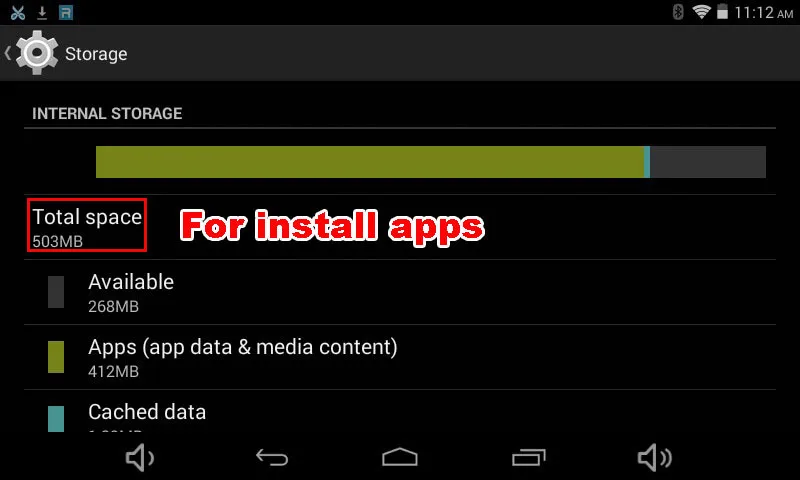Tap the Wi-Fi status icon
This screenshot has width=800, height=480.
702,12
